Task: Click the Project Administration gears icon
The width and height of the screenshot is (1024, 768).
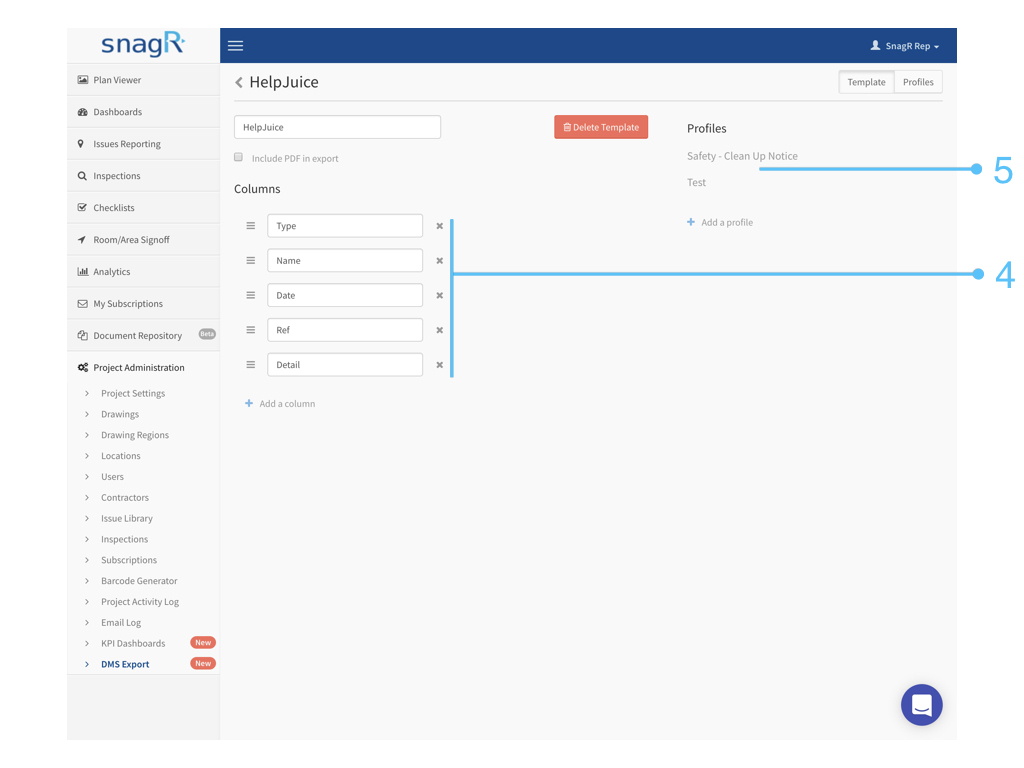Action: pyautogui.click(x=83, y=368)
